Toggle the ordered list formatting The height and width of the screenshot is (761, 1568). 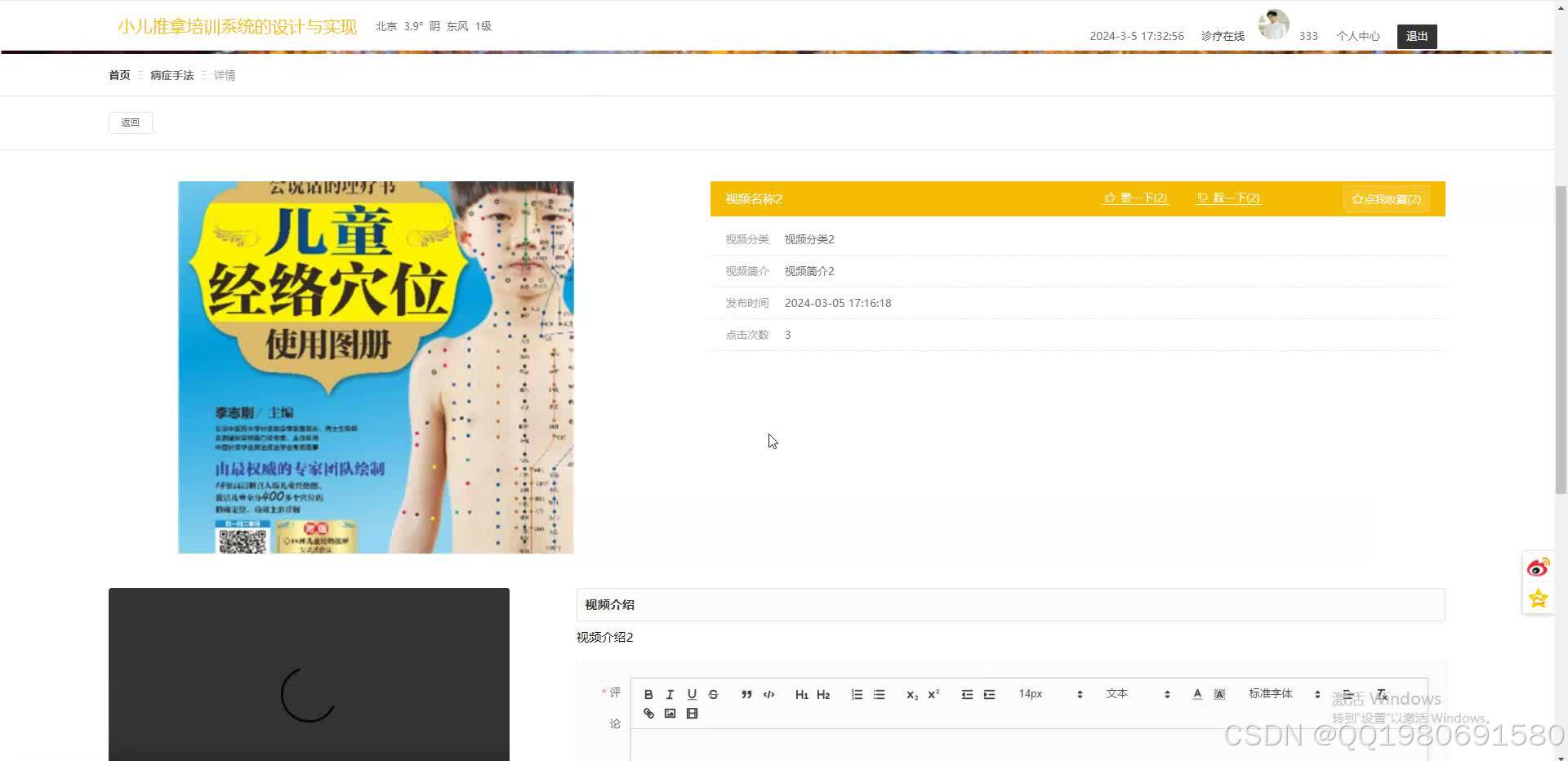856,693
